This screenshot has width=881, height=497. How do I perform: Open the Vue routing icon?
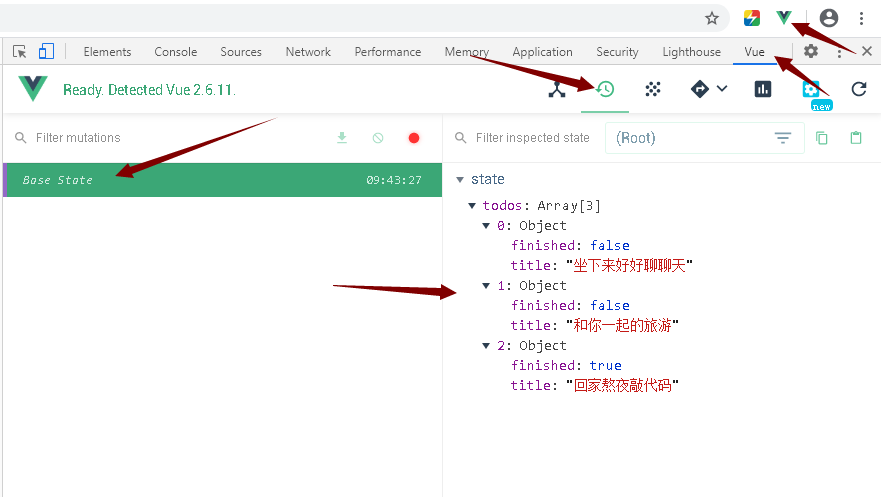click(x=700, y=89)
